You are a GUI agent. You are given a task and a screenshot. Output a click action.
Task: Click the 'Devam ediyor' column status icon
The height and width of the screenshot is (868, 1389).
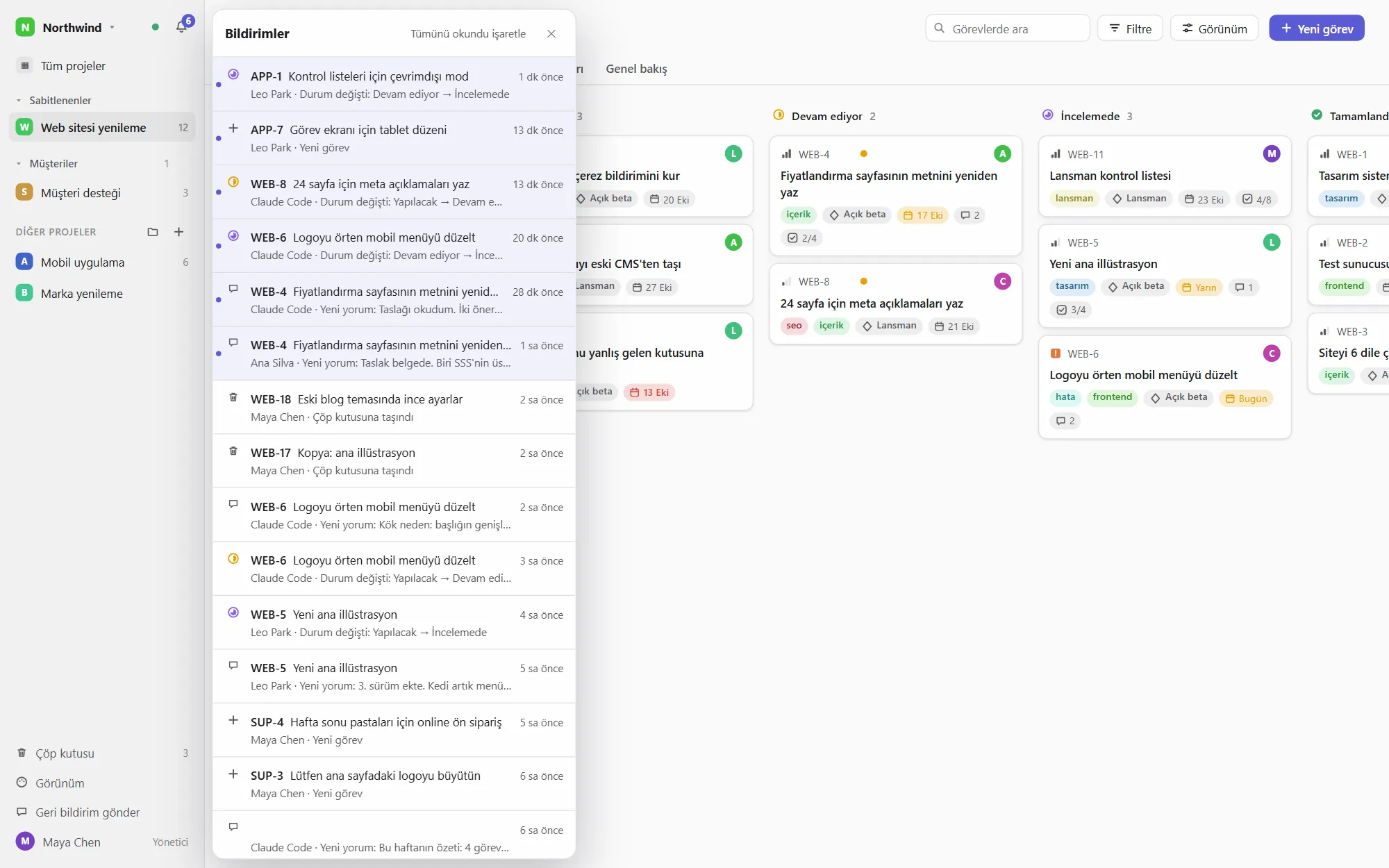click(779, 115)
